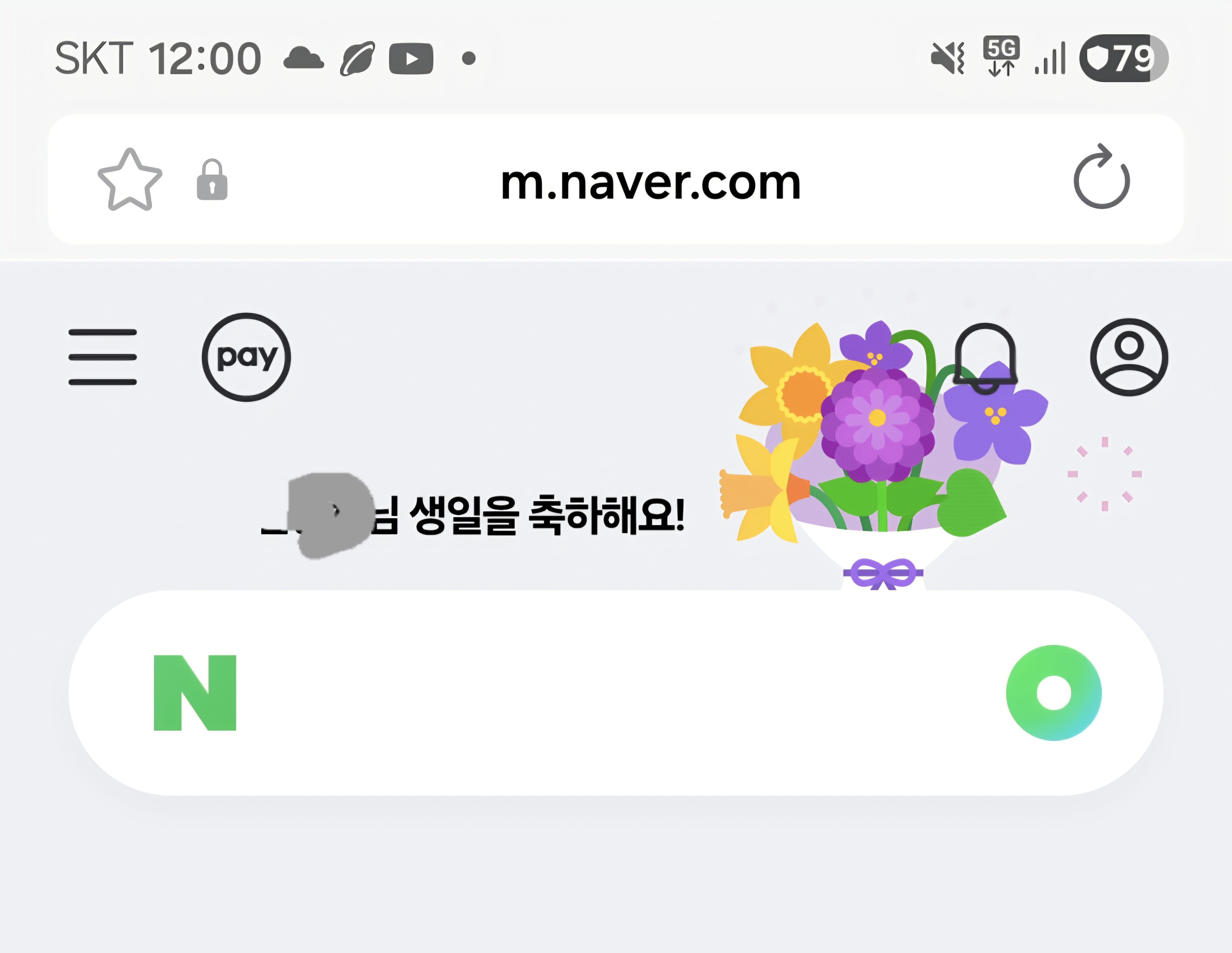
Task: Tap the green Naver N logo
Action: [195, 693]
